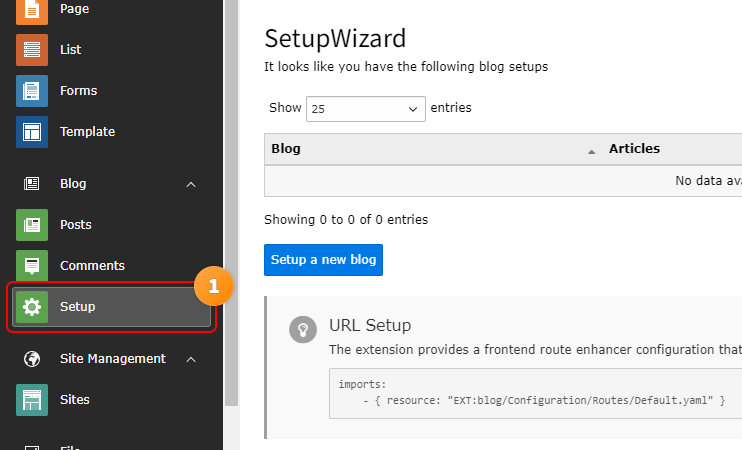
Task: Collapse the Site Management group chevron
Action: coord(191,358)
